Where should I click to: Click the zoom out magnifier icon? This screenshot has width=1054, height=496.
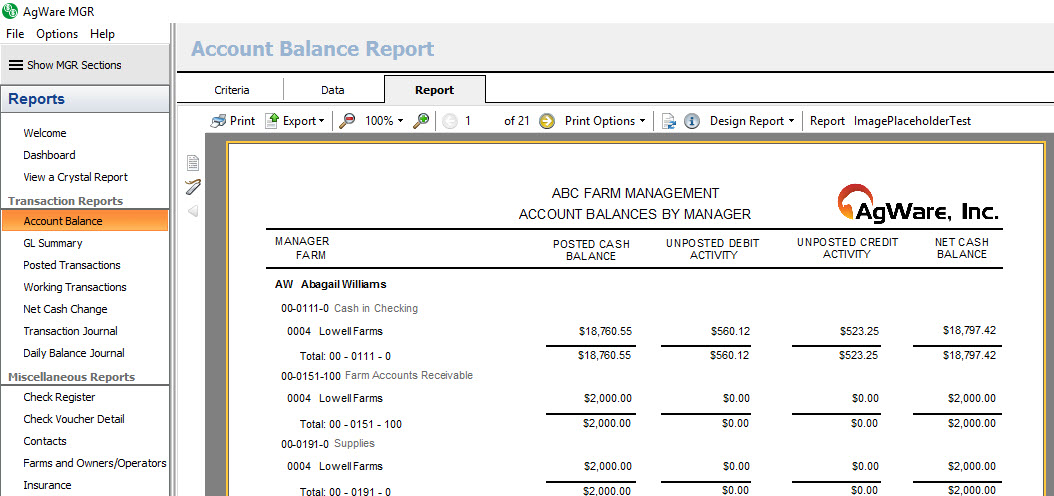click(347, 121)
